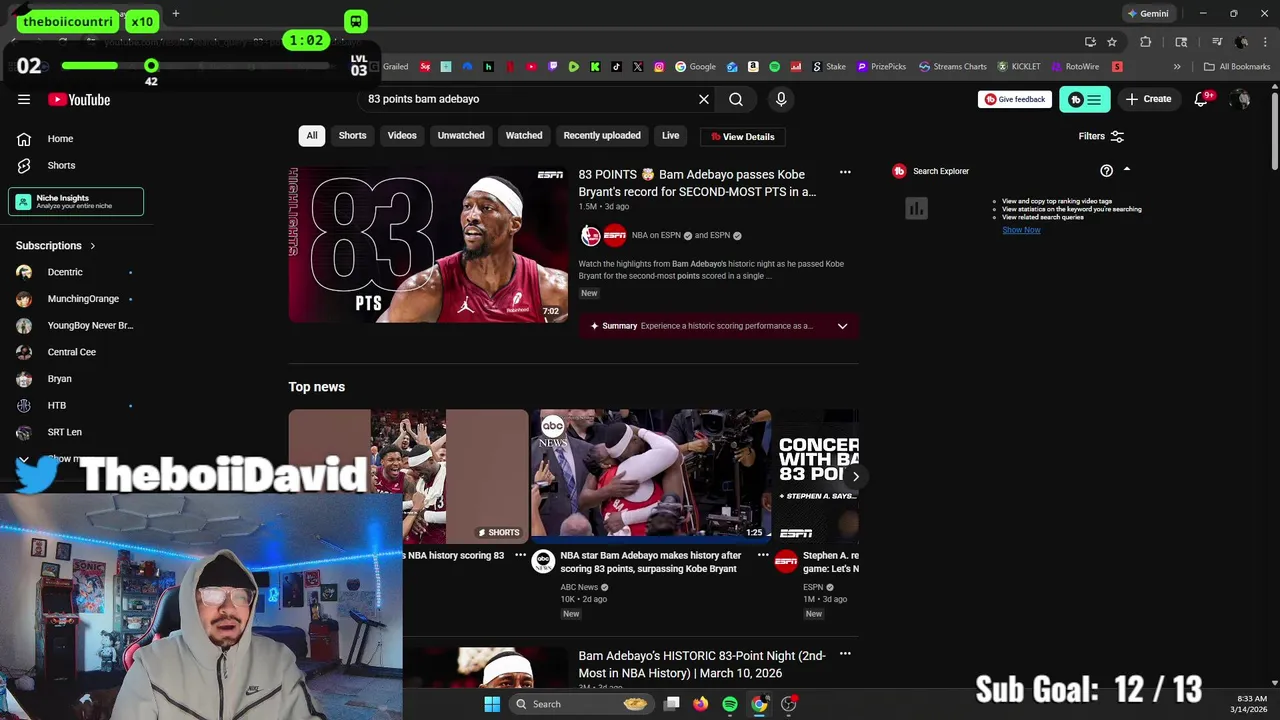
Task: Click the Search Explorer chart icon
Action: click(916, 208)
